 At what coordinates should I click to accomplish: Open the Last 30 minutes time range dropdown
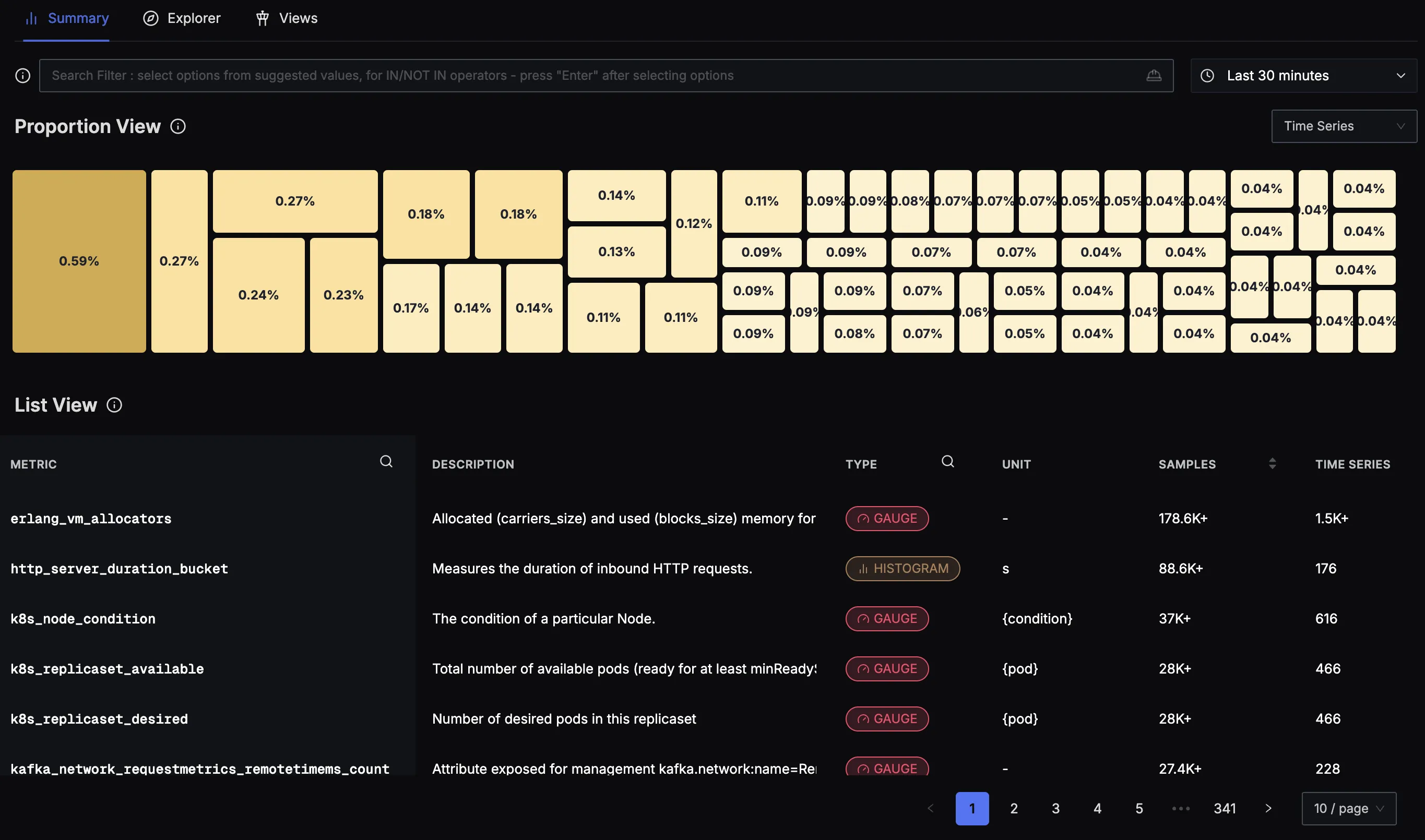[1303, 76]
